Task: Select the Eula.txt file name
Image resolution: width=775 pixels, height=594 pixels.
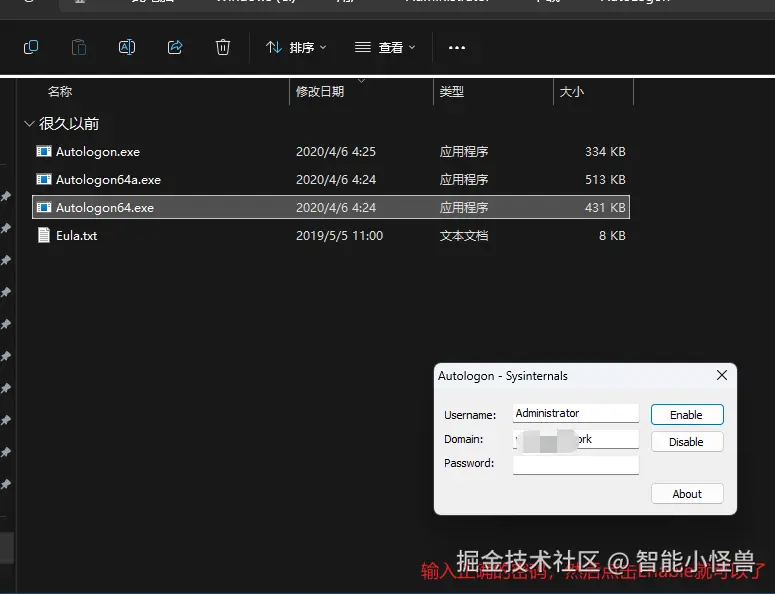Action: [x=77, y=236]
